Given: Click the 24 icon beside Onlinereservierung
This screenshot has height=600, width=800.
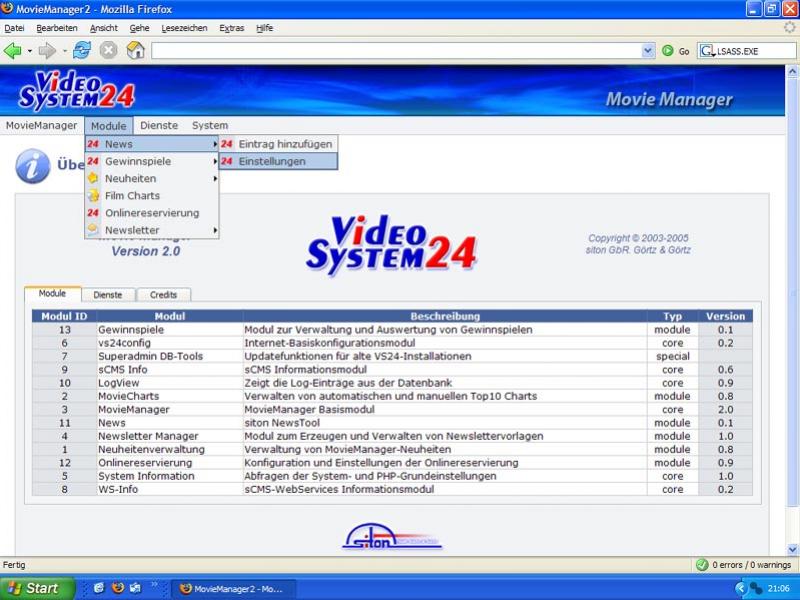Looking at the screenshot, I should click(93, 213).
